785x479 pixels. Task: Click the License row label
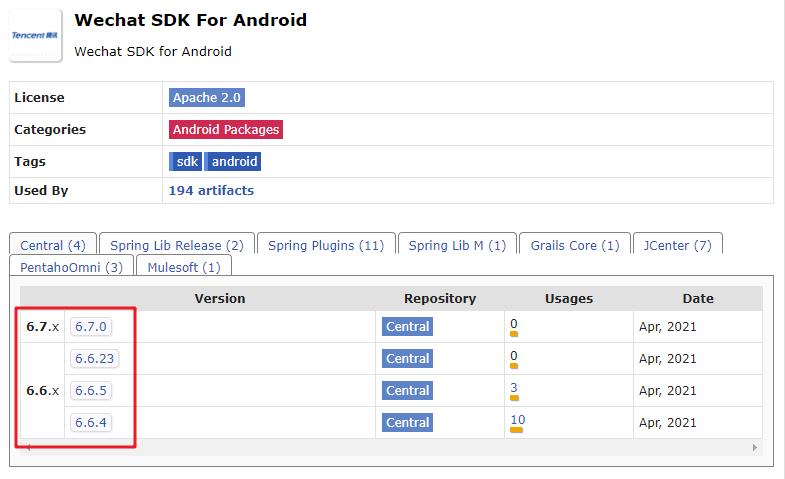click(40, 98)
